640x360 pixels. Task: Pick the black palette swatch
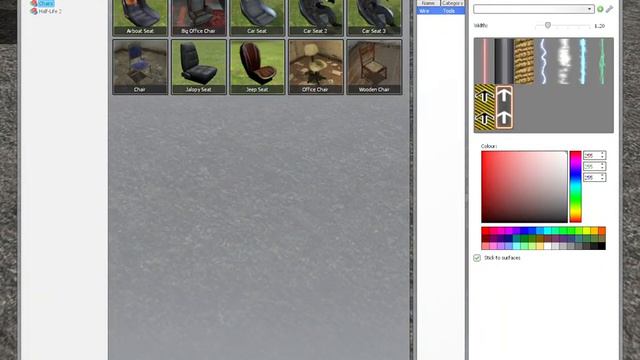tap(602, 246)
